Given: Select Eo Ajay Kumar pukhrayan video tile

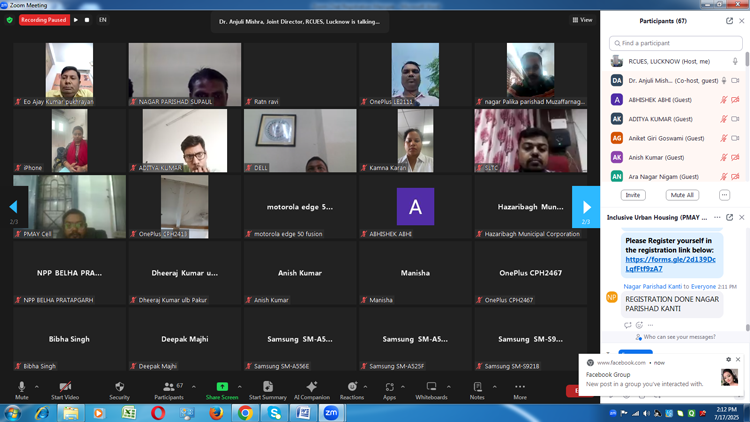Looking at the screenshot, I should pos(69,75).
